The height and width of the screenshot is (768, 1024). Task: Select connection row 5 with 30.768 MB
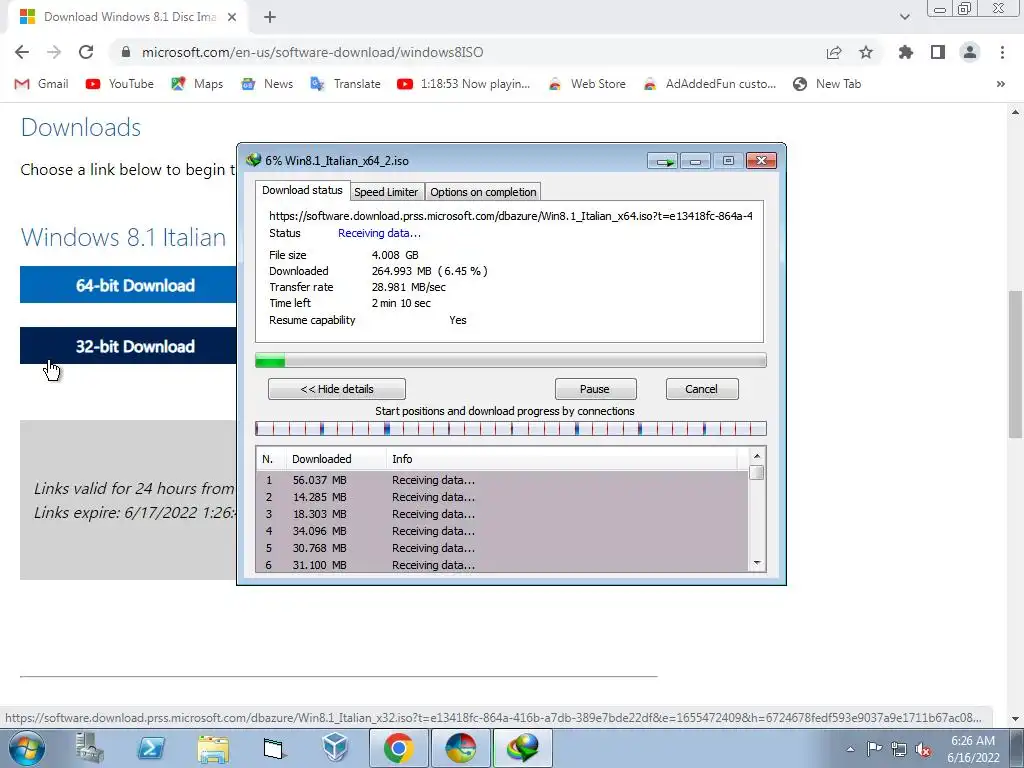[x=502, y=548]
